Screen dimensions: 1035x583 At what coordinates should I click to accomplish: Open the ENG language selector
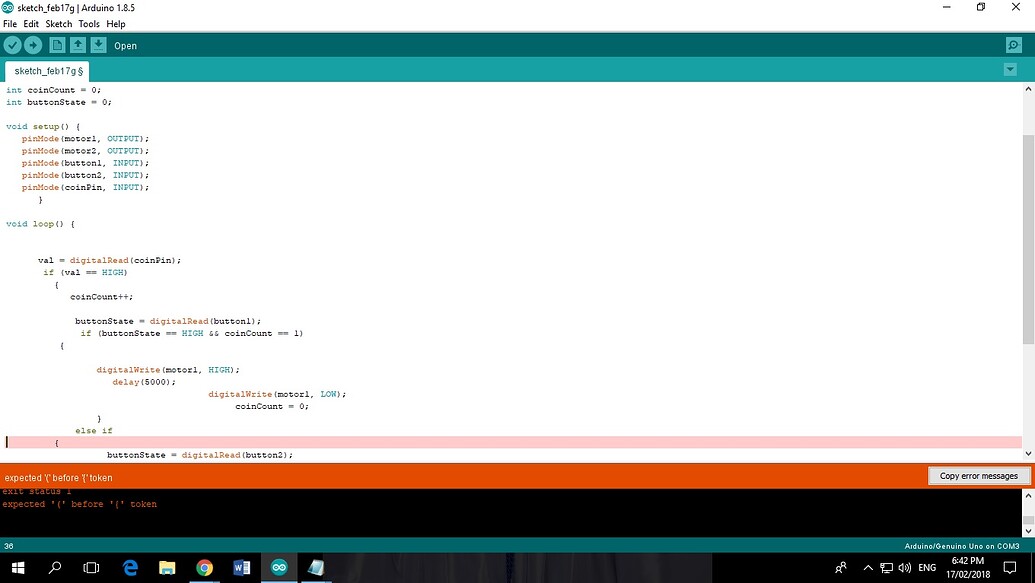926,567
